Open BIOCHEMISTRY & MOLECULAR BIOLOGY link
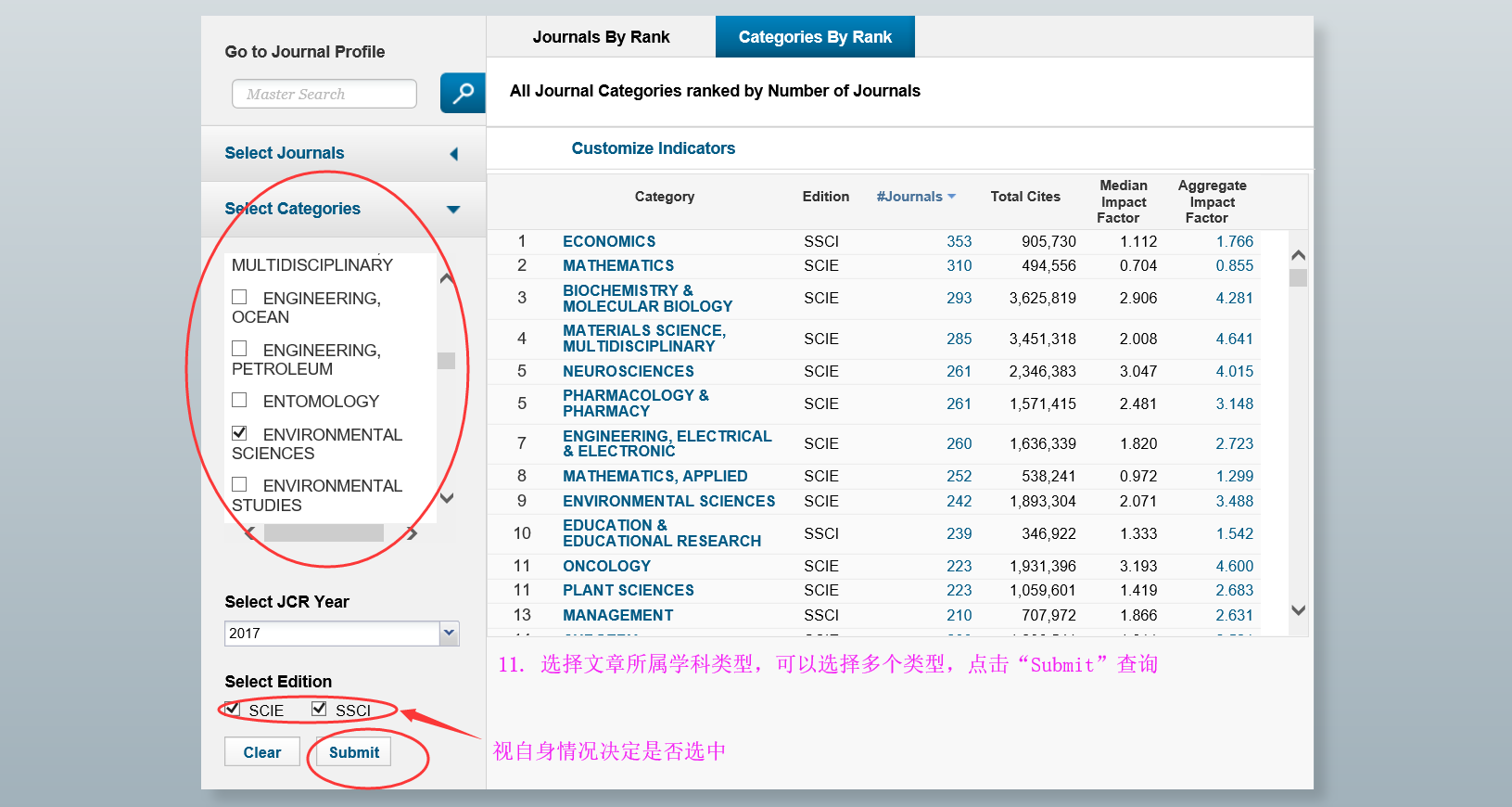 click(648, 298)
